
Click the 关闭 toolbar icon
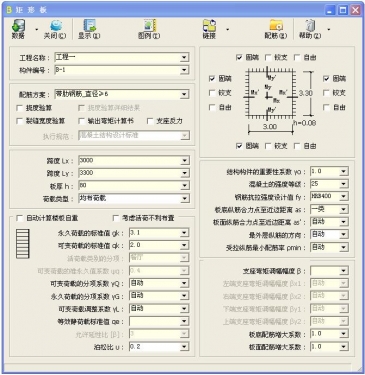[x=56, y=26]
